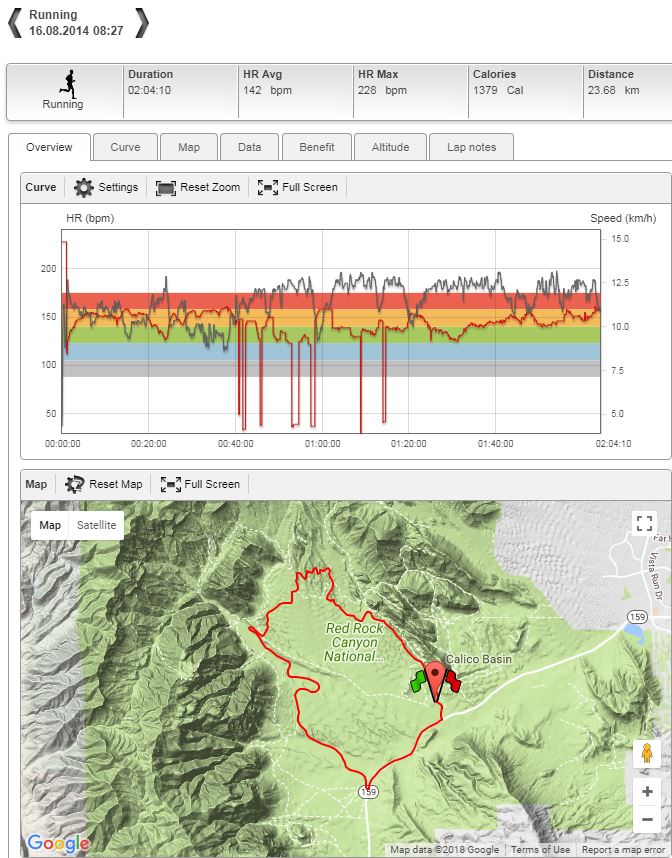Toggle Google map fullscreen view icon
The width and height of the screenshot is (672, 858).
coord(644,523)
